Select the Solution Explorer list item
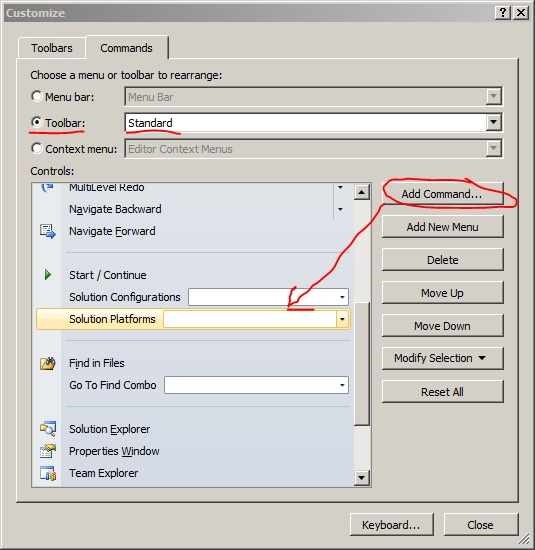The height and width of the screenshot is (550, 535). pos(193,429)
